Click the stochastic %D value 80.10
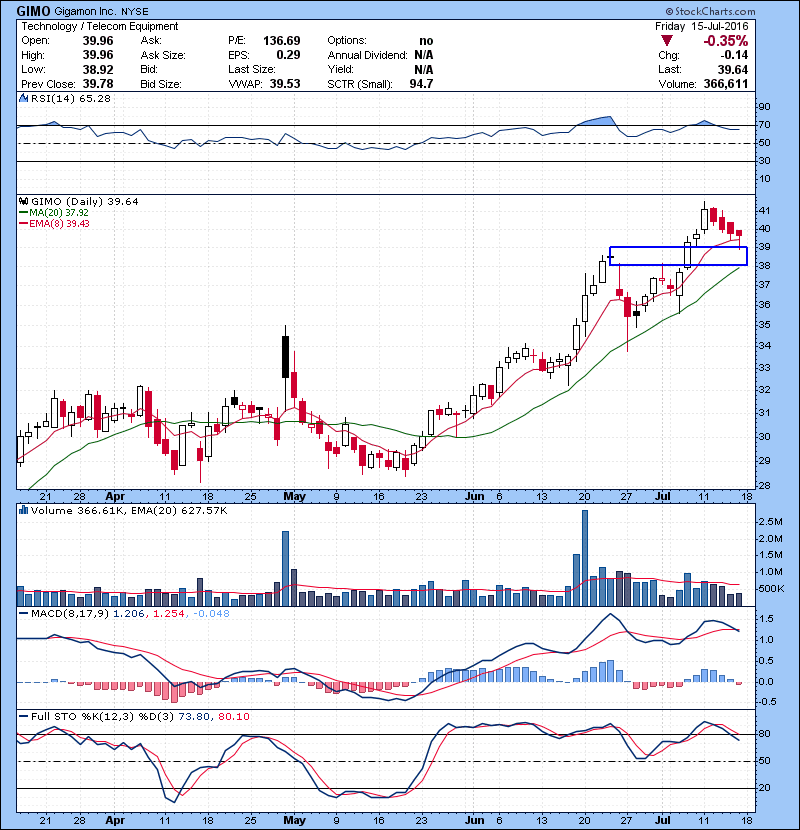Image resolution: width=800 pixels, height=830 pixels. (x=233, y=717)
